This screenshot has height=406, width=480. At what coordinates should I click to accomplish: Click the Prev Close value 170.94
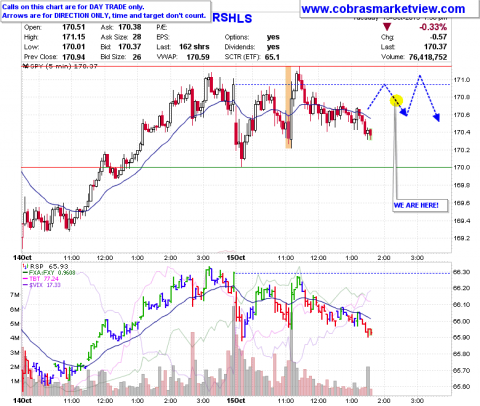pyautogui.click(x=74, y=57)
